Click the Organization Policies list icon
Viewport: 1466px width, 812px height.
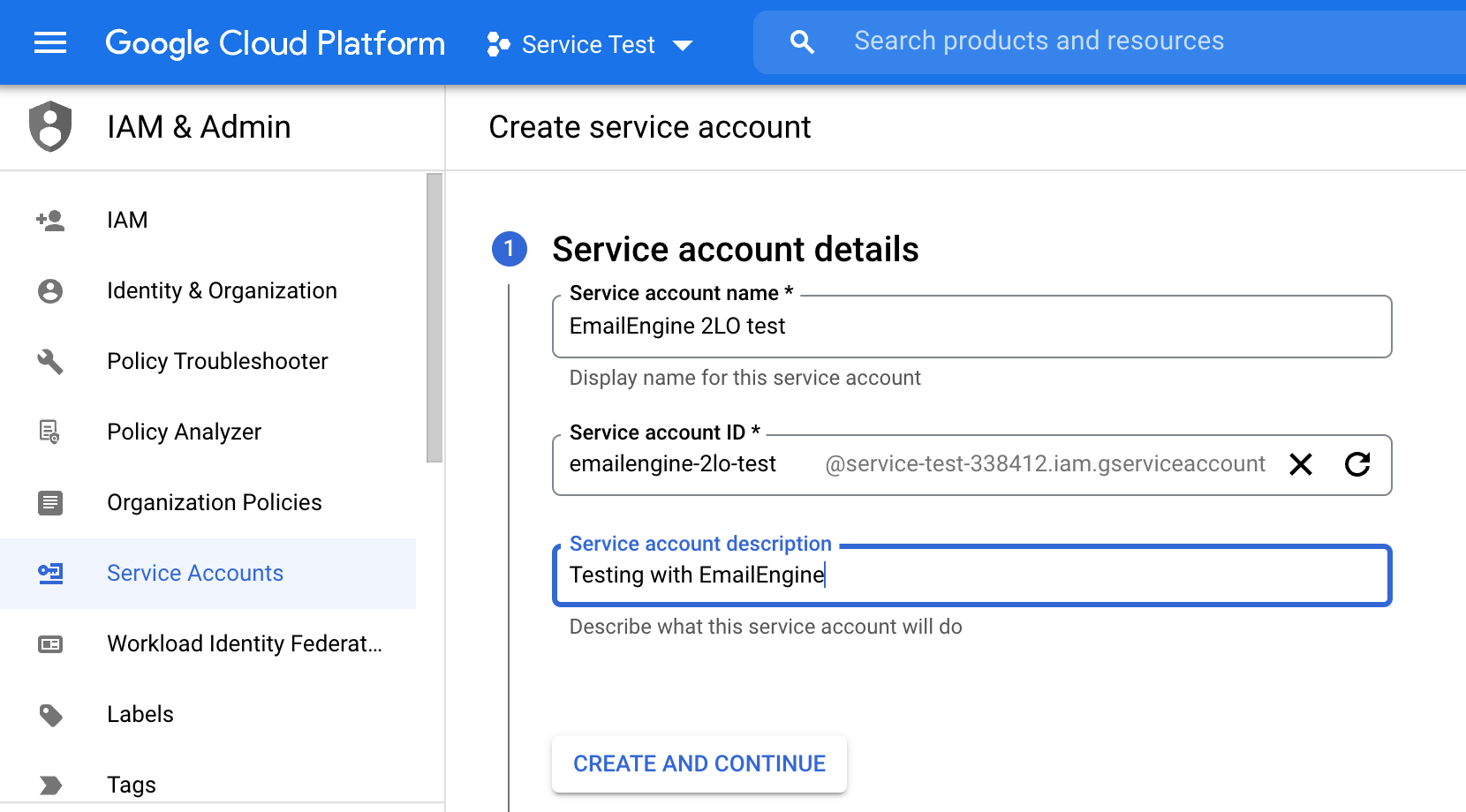(50, 502)
